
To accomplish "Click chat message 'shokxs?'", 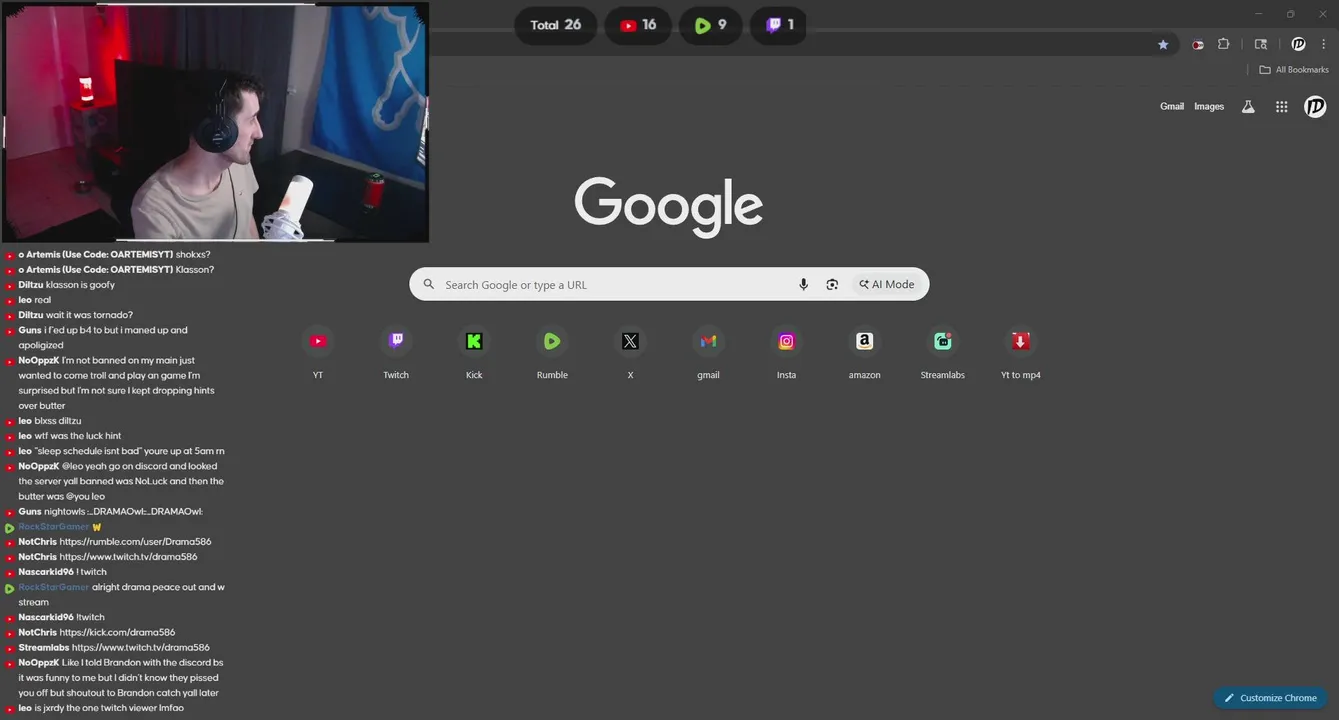I will [x=193, y=255].
